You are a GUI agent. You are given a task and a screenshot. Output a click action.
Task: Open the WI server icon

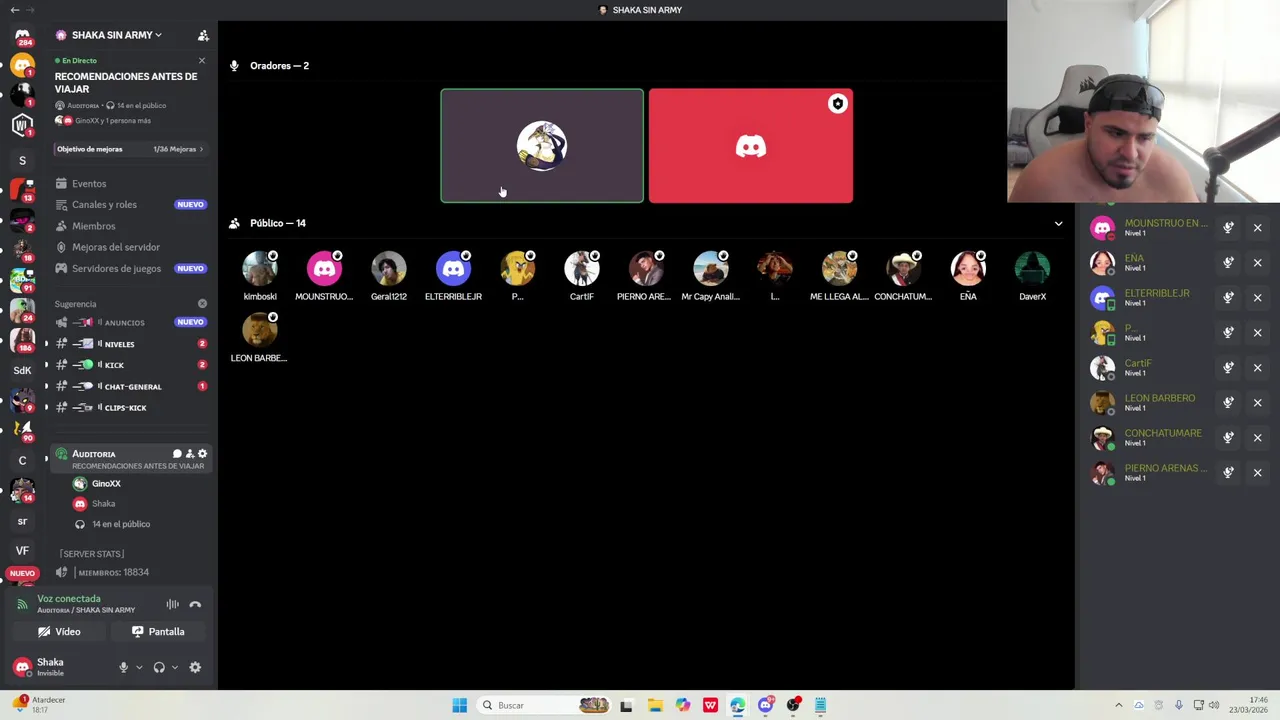point(22,124)
